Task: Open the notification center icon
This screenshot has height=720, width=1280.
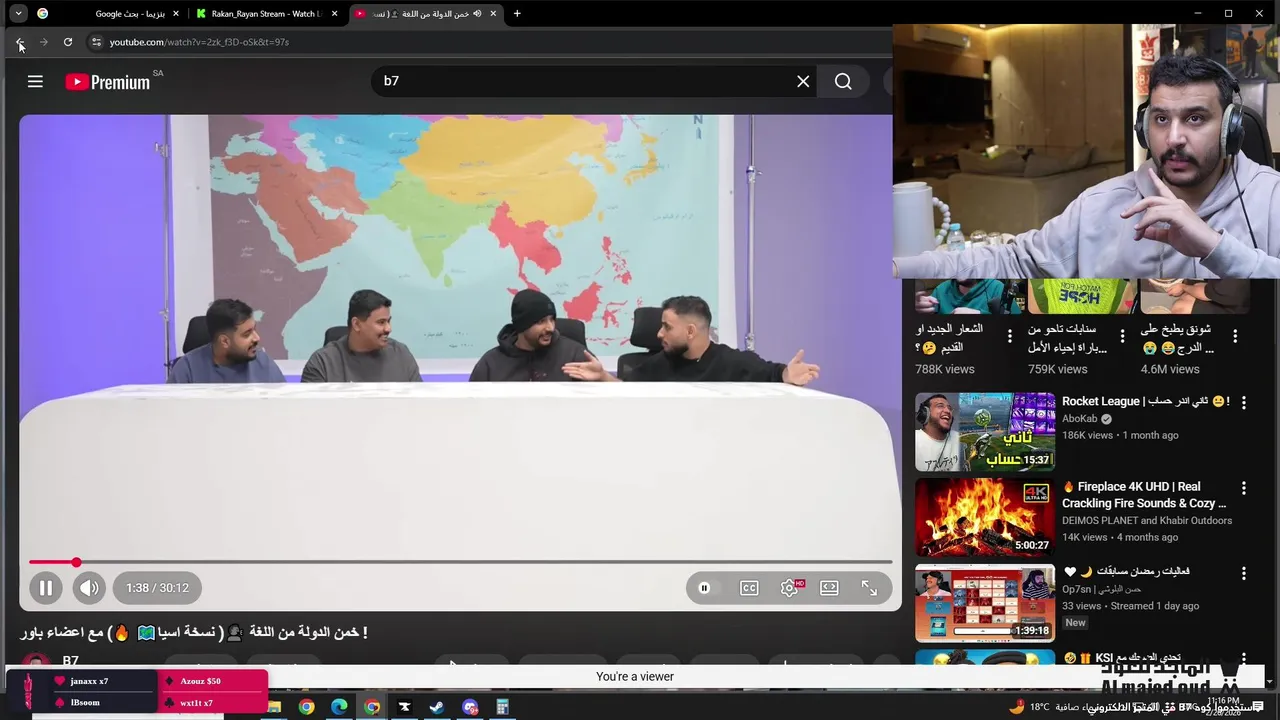Action: coord(1259,707)
